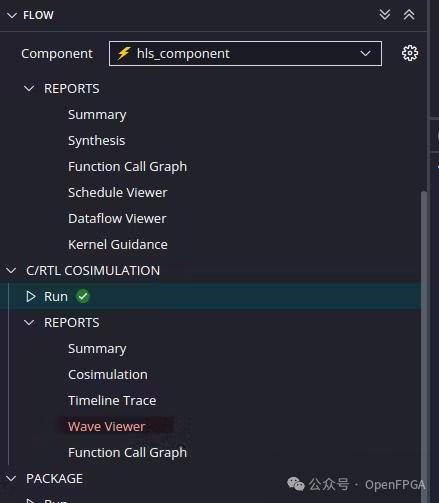Collapse the upper REPORTS group
This screenshot has height=503, width=439.
coord(29,88)
